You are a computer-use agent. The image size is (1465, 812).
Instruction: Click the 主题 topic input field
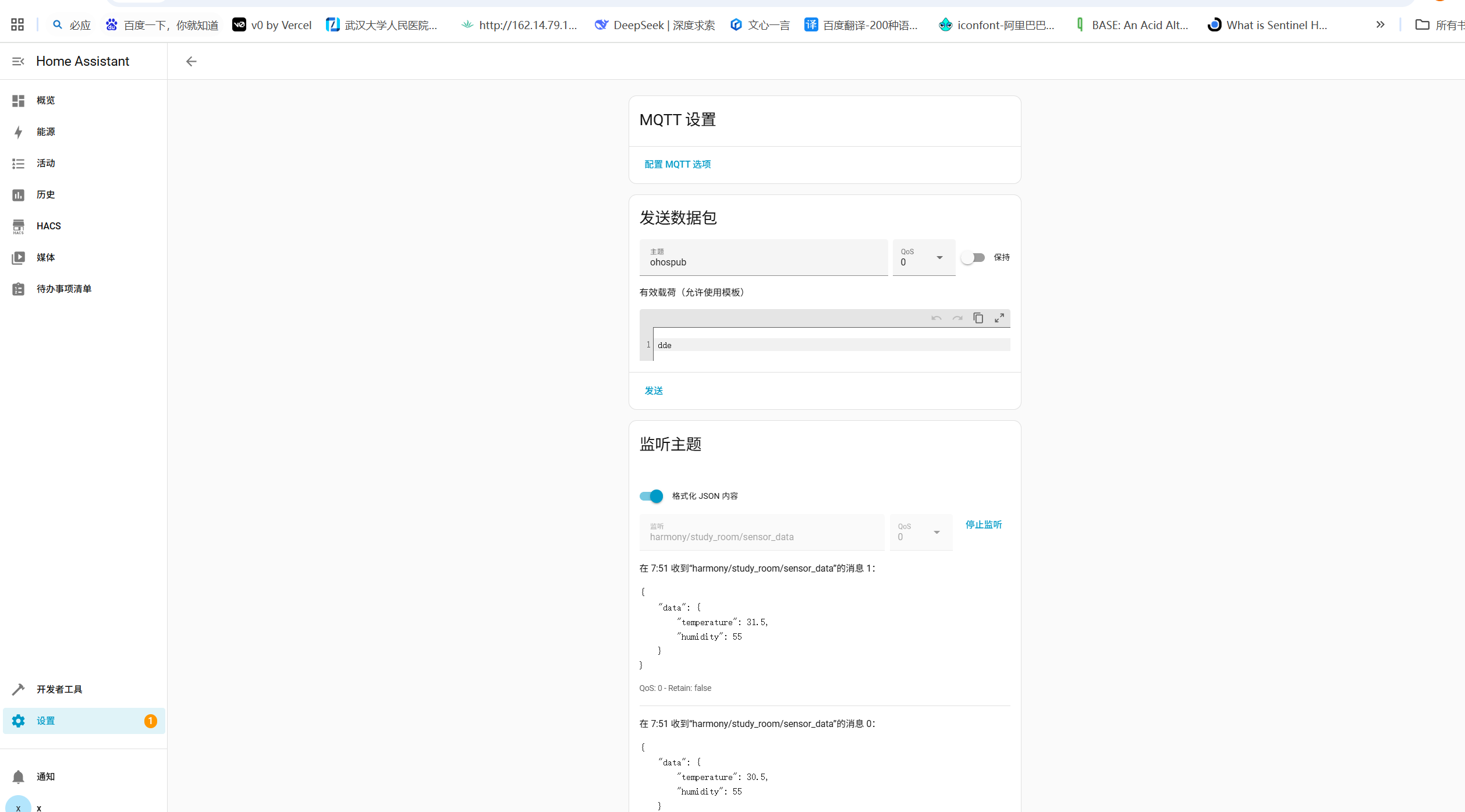[x=763, y=258]
